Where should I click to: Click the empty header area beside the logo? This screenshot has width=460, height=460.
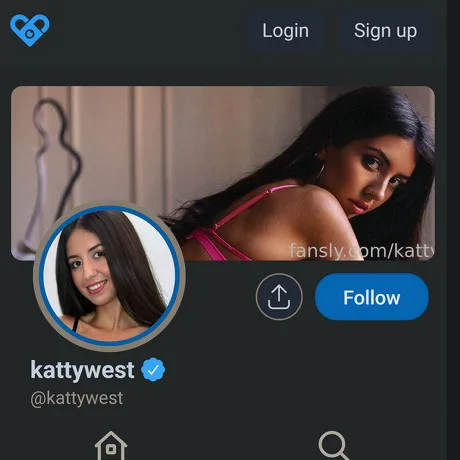(148, 31)
